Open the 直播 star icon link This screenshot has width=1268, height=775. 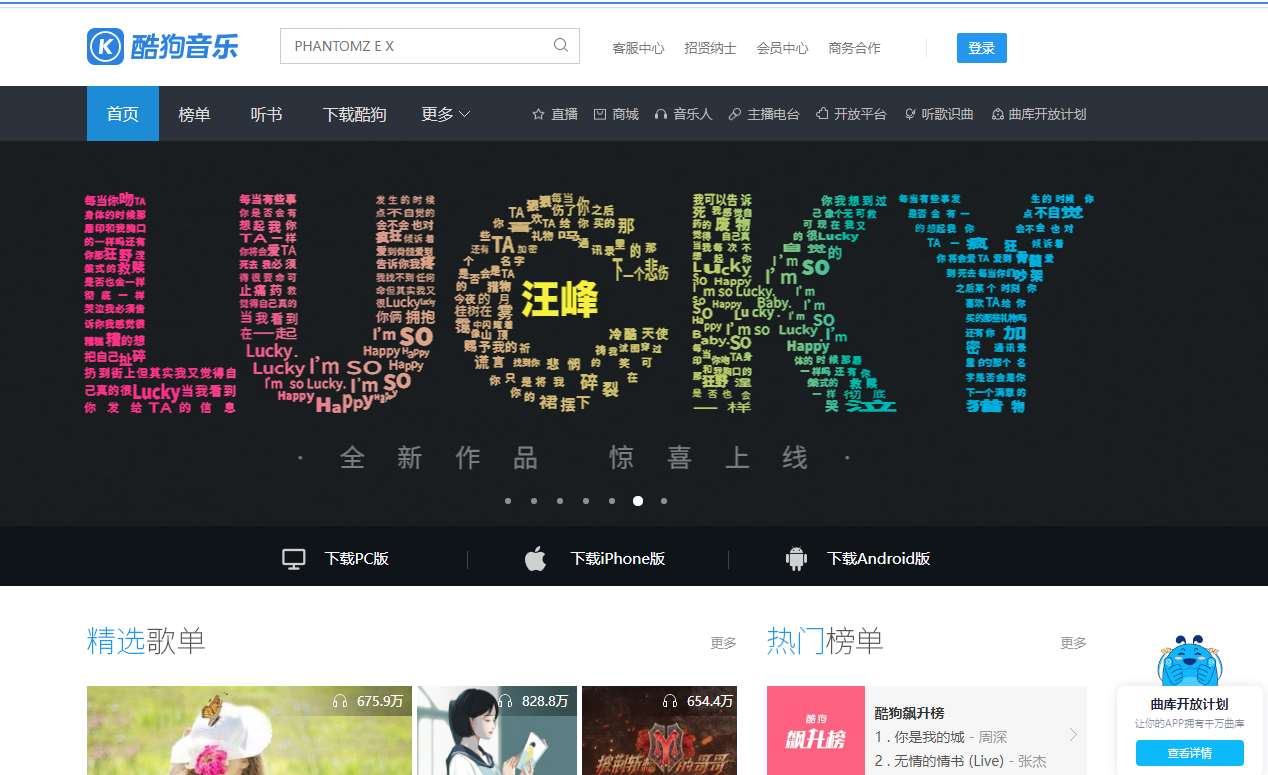pyautogui.click(x=538, y=114)
